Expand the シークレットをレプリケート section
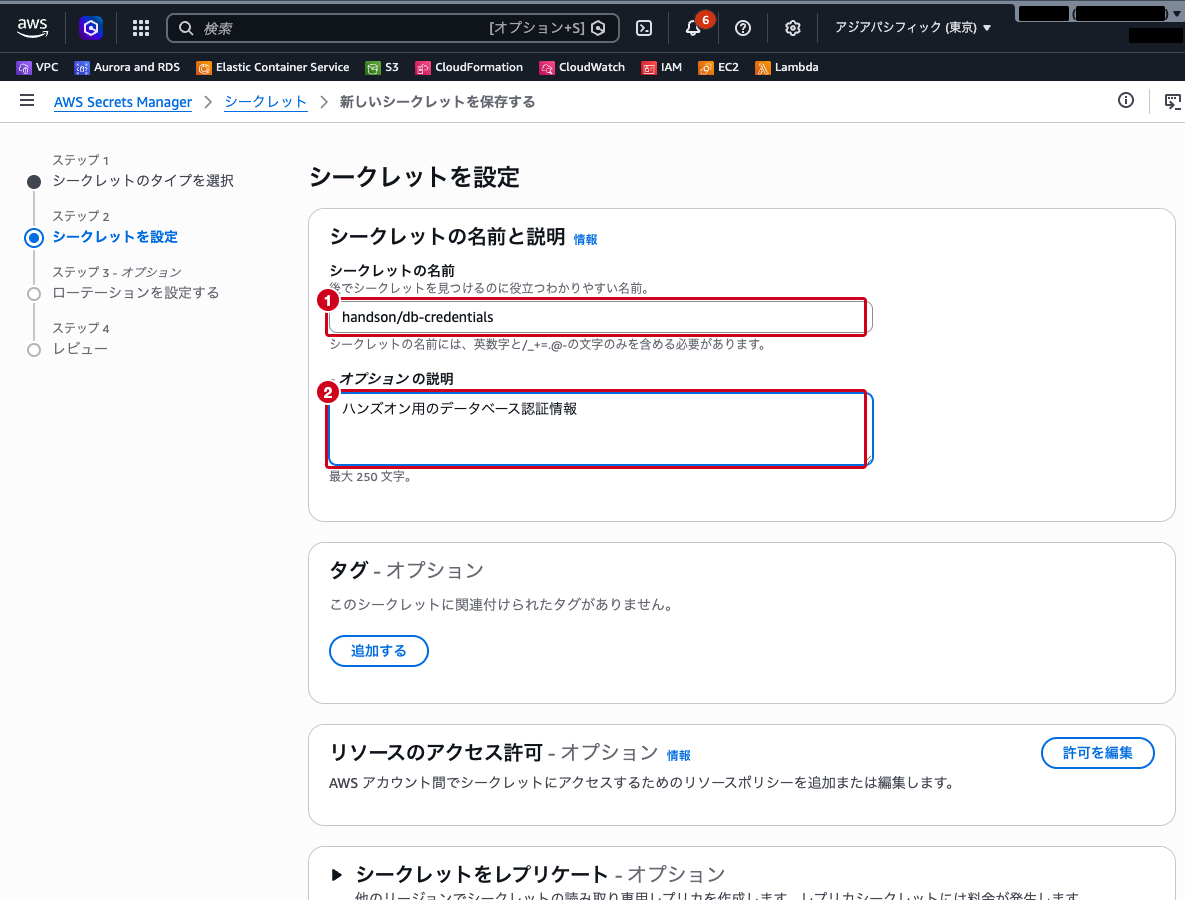 click(336, 875)
